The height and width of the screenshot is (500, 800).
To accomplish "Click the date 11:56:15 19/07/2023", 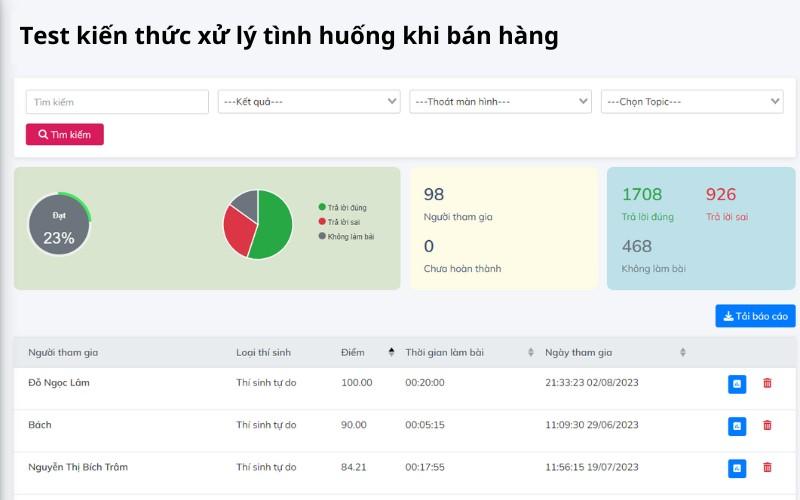I will 592,467.
